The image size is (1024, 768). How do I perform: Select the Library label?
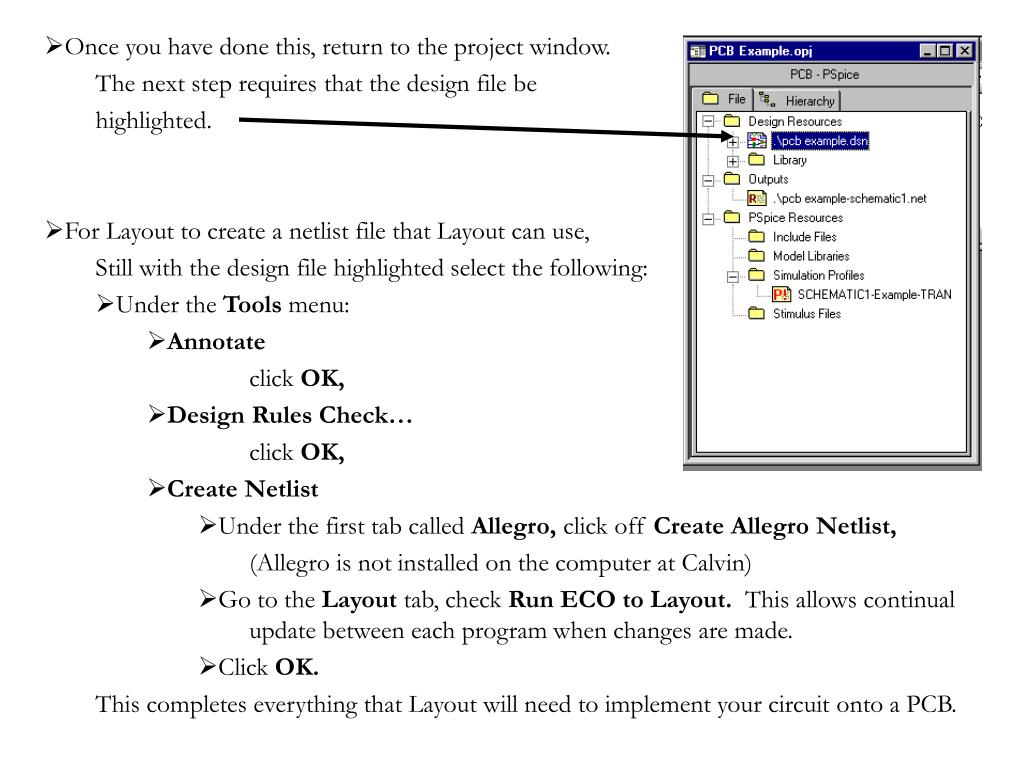tap(790, 160)
